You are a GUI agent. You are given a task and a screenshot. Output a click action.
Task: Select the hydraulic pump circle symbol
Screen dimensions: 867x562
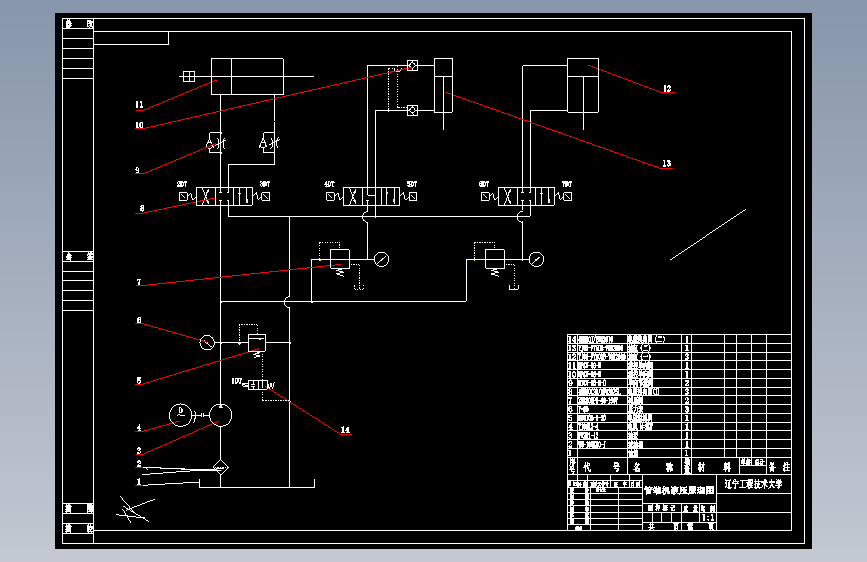point(220,415)
